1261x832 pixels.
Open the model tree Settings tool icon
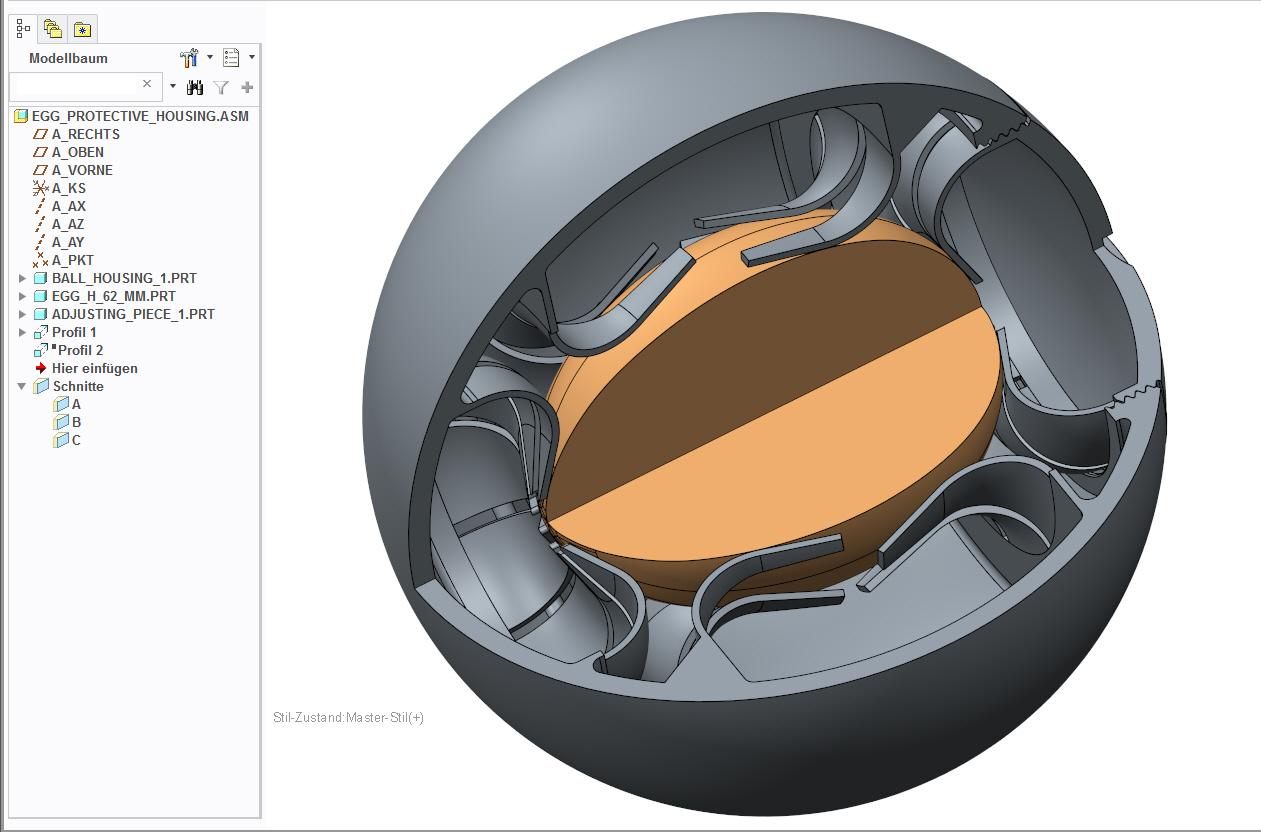pyautogui.click(x=189, y=58)
